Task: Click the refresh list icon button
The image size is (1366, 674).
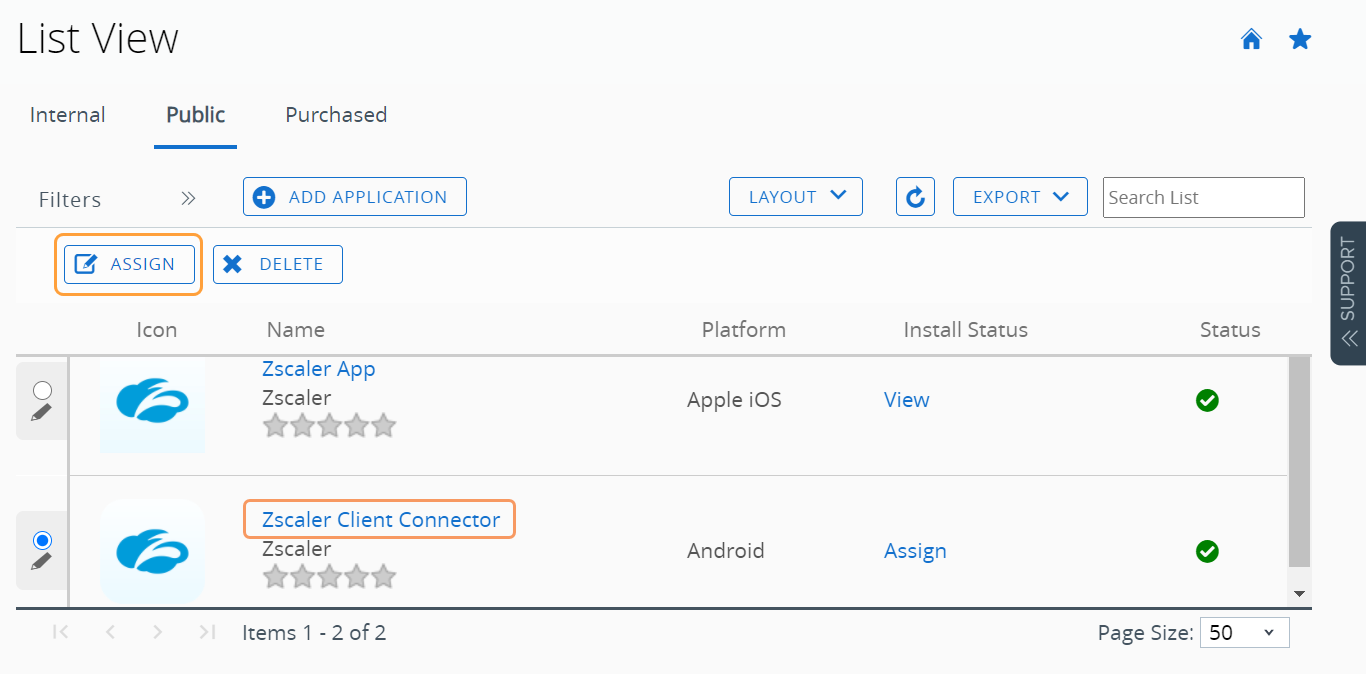Action: (x=915, y=197)
